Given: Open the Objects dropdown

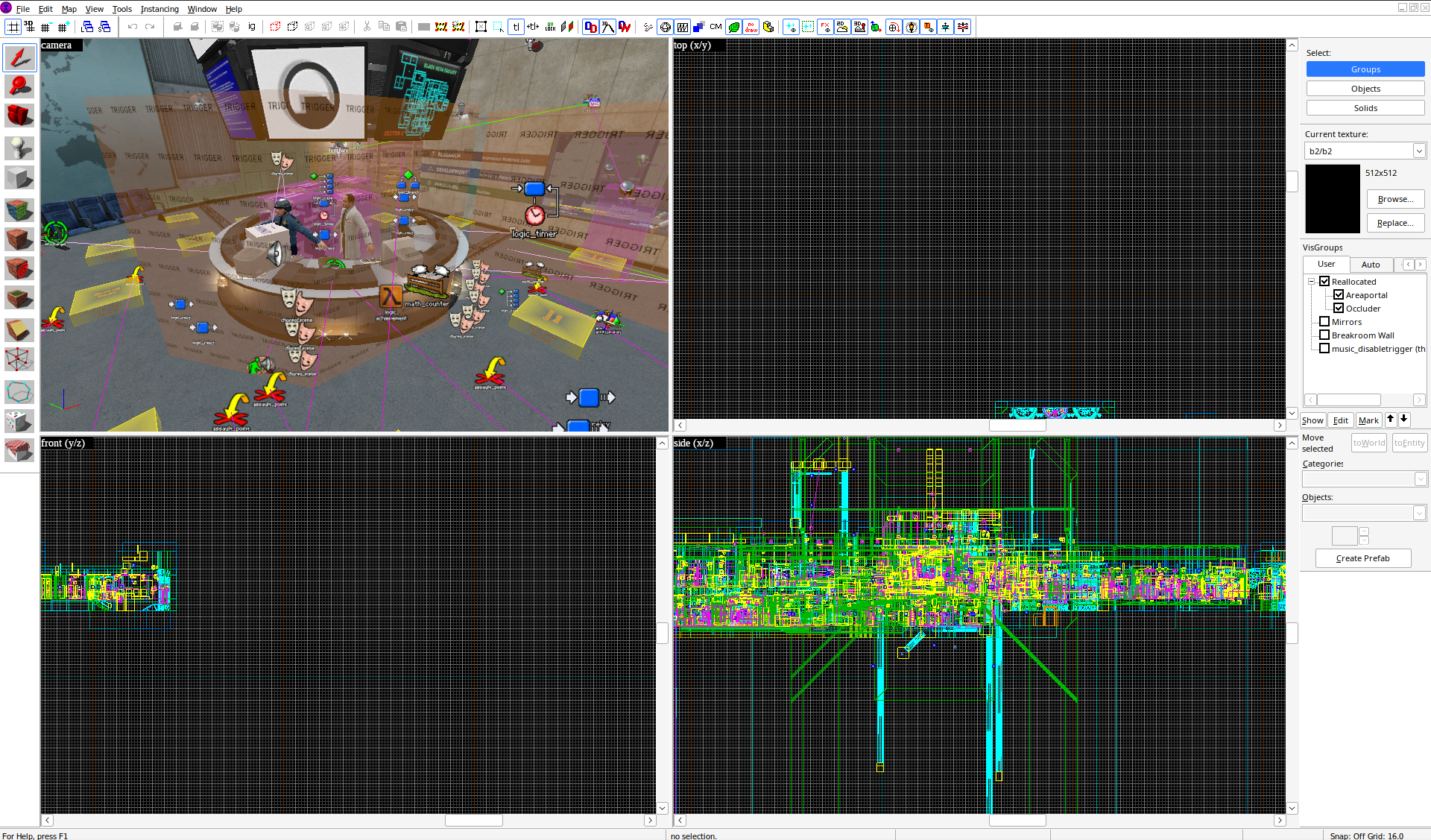Looking at the screenshot, I should click(1419, 513).
